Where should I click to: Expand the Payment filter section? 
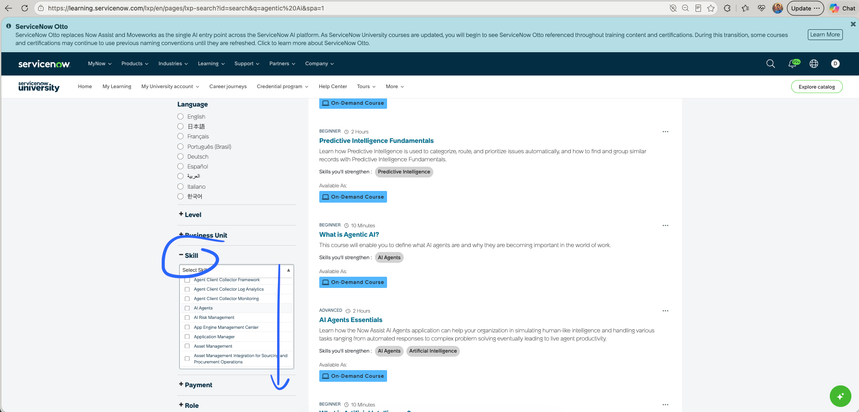click(196, 385)
